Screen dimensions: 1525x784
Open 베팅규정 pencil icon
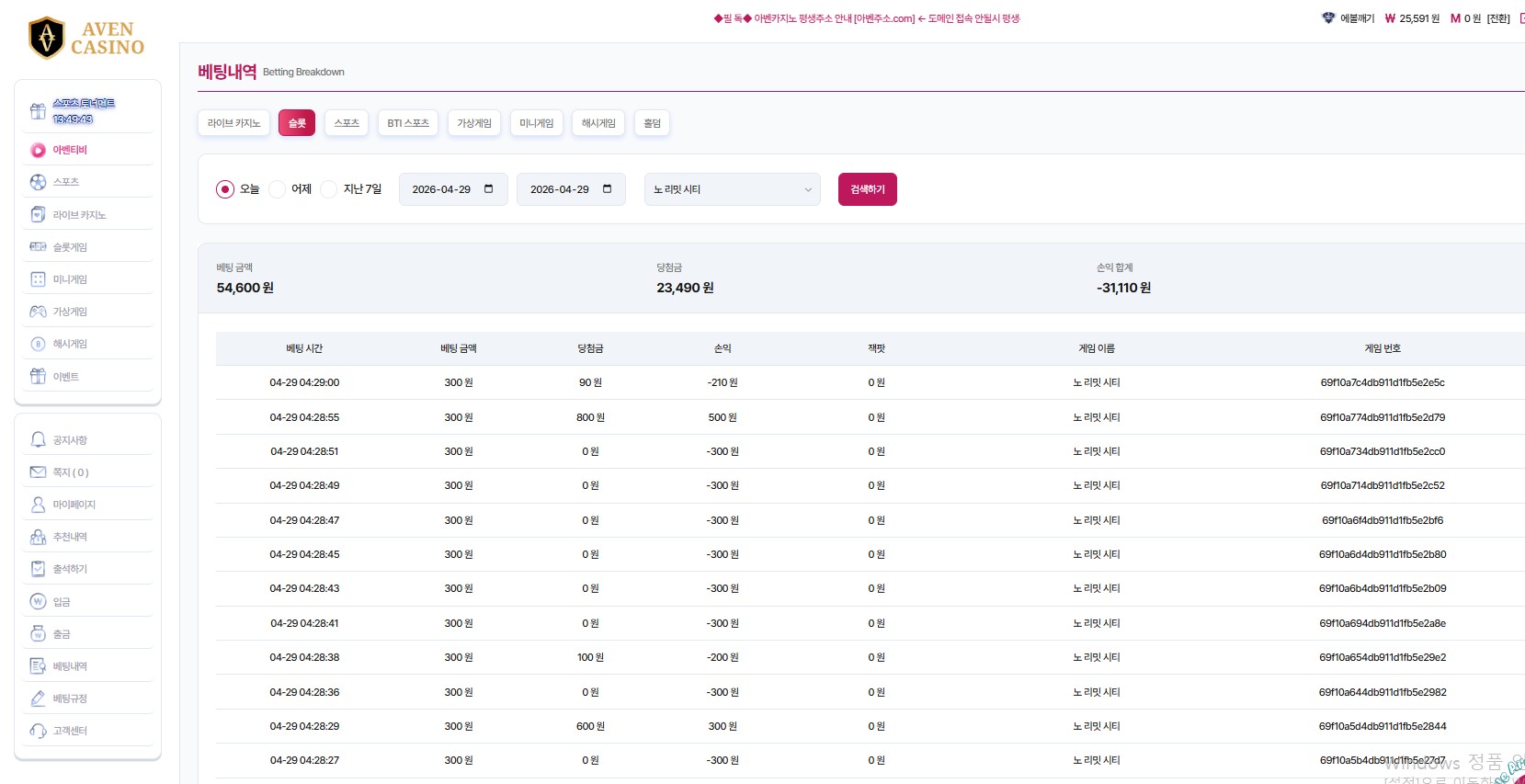(x=38, y=699)
